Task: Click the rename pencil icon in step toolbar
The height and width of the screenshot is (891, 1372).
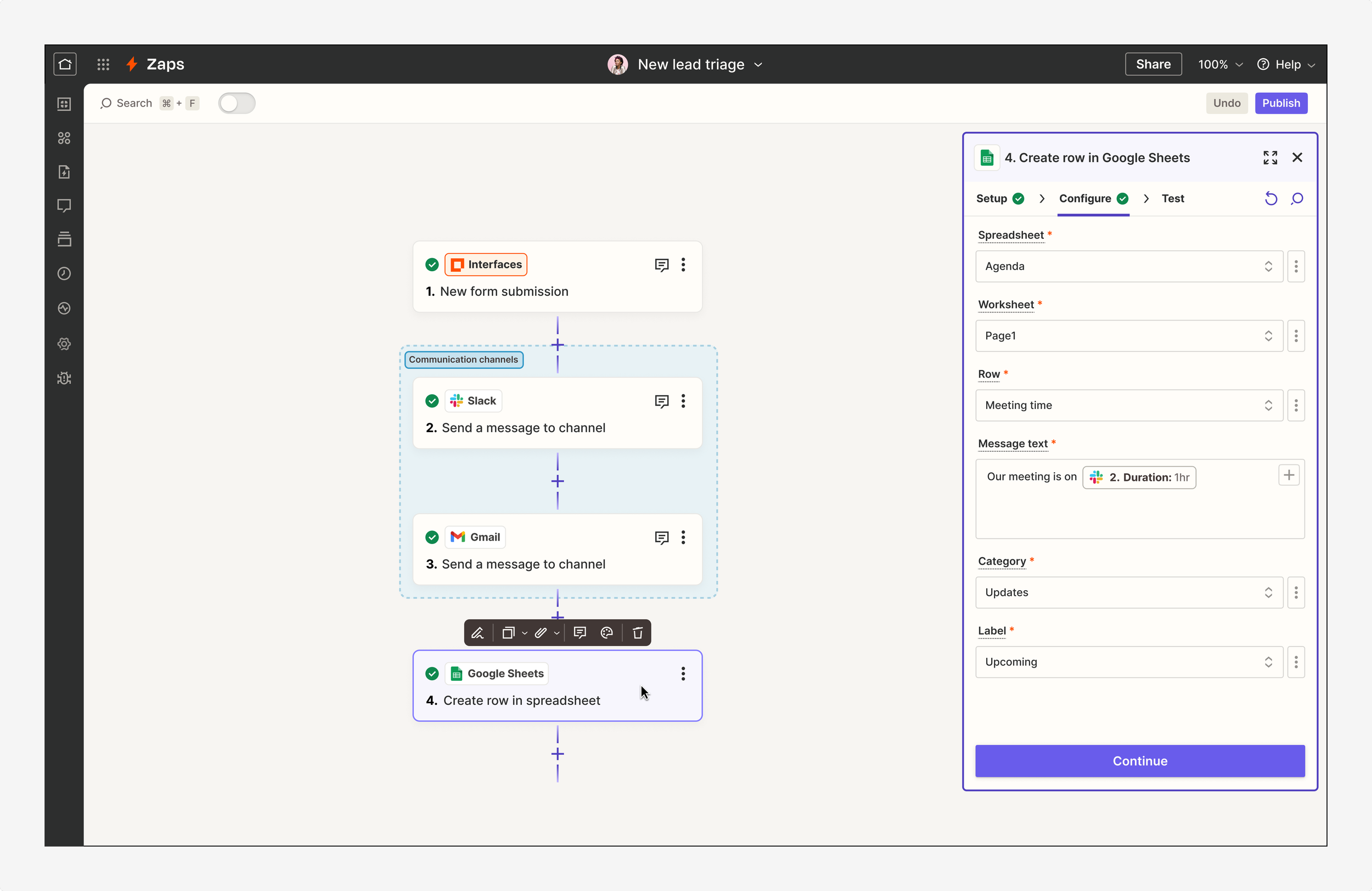Action: [477, 632]
